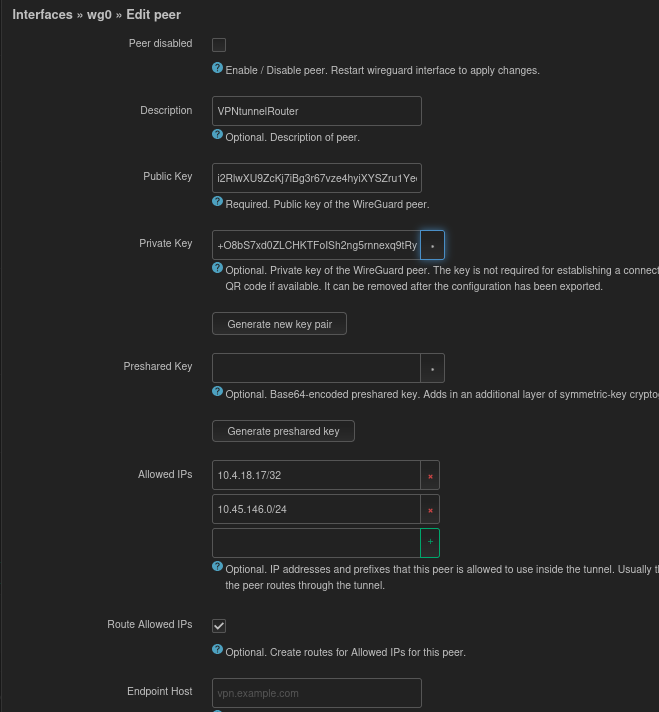Add new allowed IP with green plus
The height and width of the screenshot is (712, 659).
tap(430, 543)
